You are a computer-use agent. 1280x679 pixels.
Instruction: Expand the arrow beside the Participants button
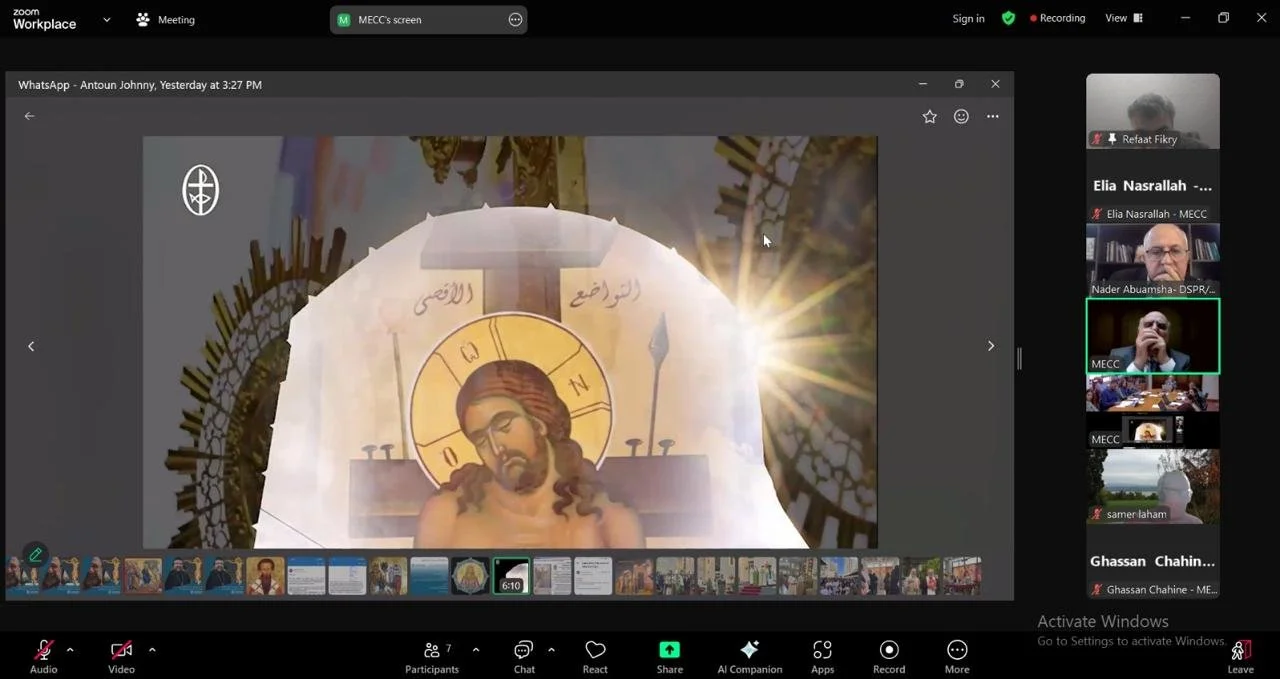[x=476, y=650]
